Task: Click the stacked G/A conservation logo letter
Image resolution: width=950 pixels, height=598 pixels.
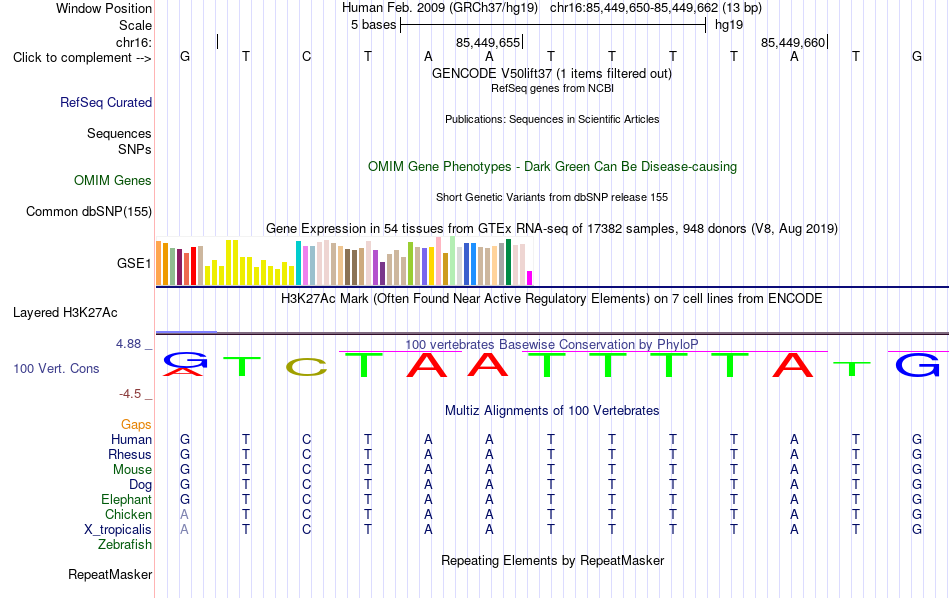Action: tap(185, 364)
